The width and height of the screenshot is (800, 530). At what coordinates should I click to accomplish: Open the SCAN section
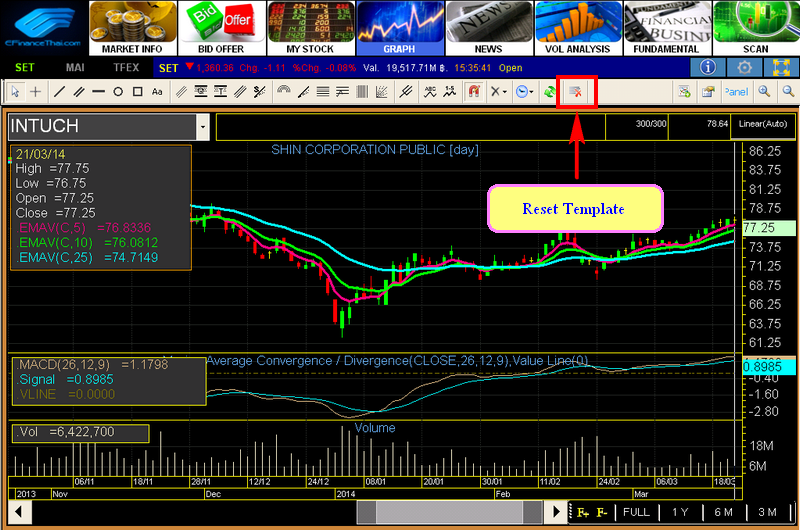[756, 28]
